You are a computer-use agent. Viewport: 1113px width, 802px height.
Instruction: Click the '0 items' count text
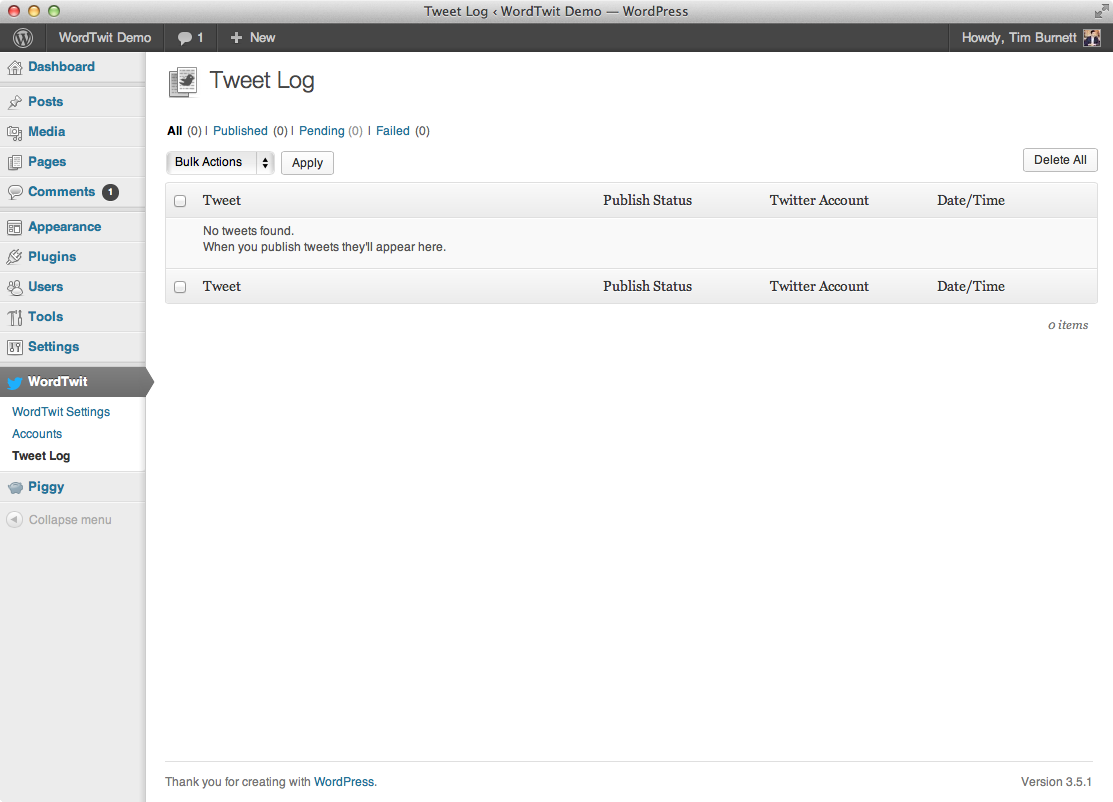(x=1068, y=325)
